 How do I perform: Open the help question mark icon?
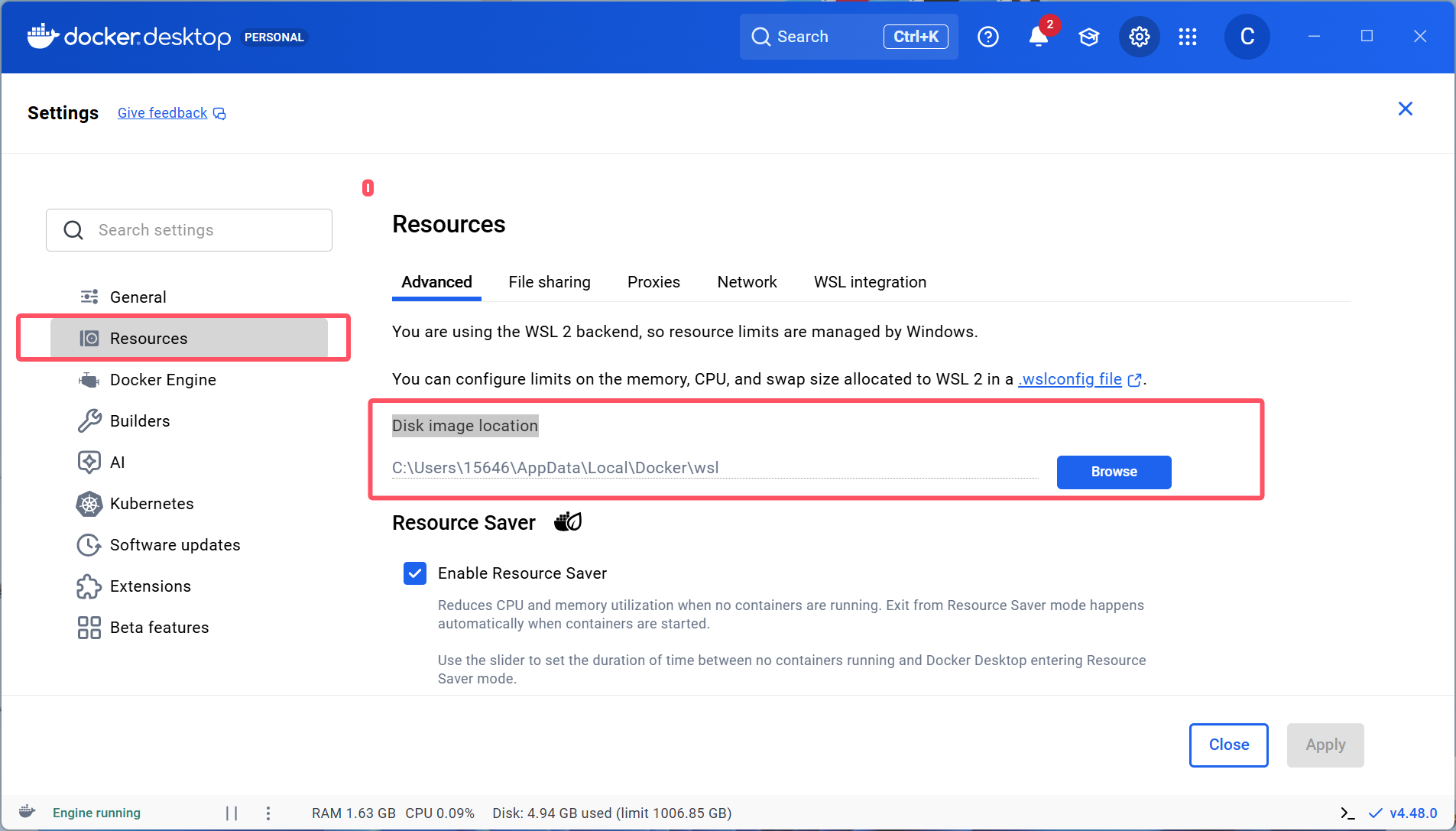987,37
